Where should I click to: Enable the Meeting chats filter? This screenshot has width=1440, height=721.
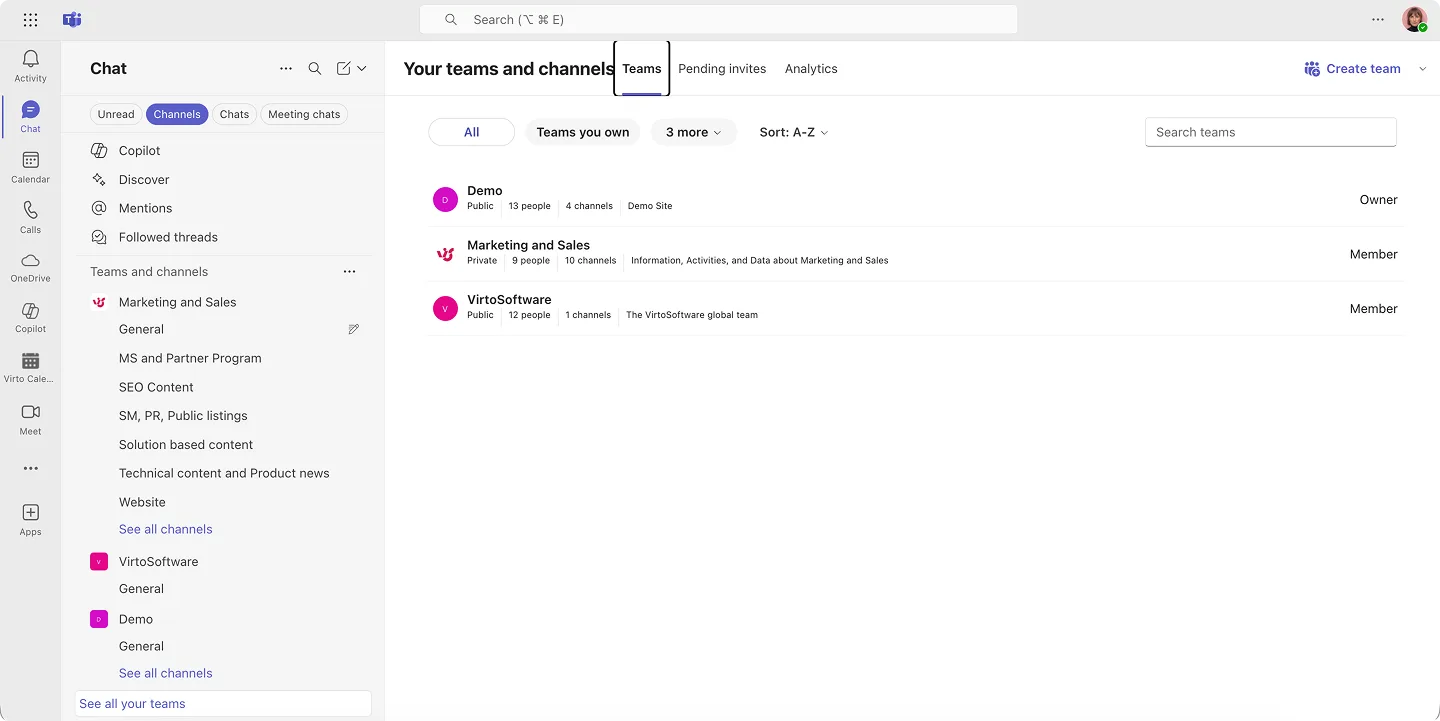(x=303, y=114)
